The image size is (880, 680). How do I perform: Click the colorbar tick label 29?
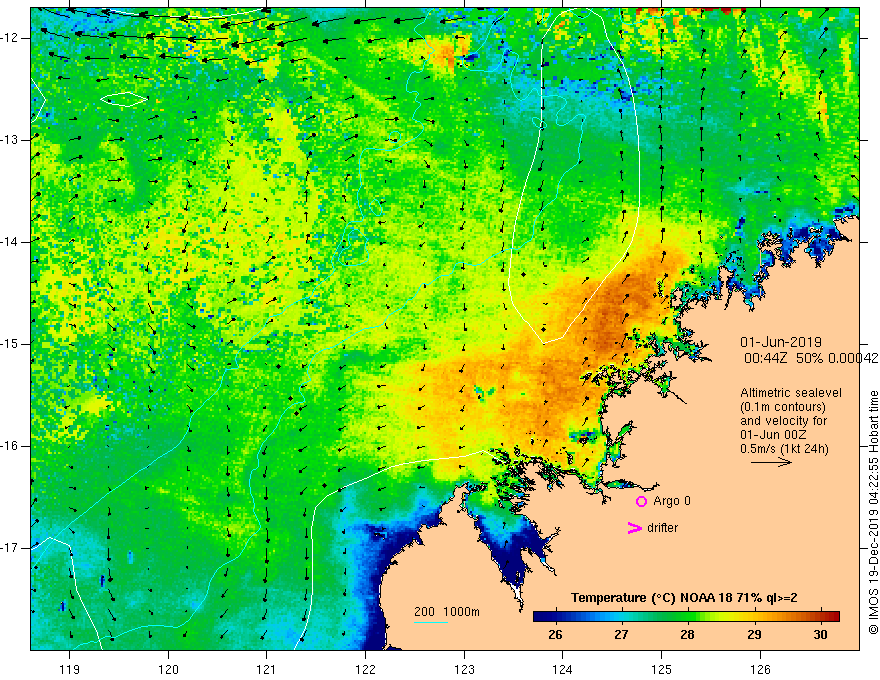click(x=754, y=635)
